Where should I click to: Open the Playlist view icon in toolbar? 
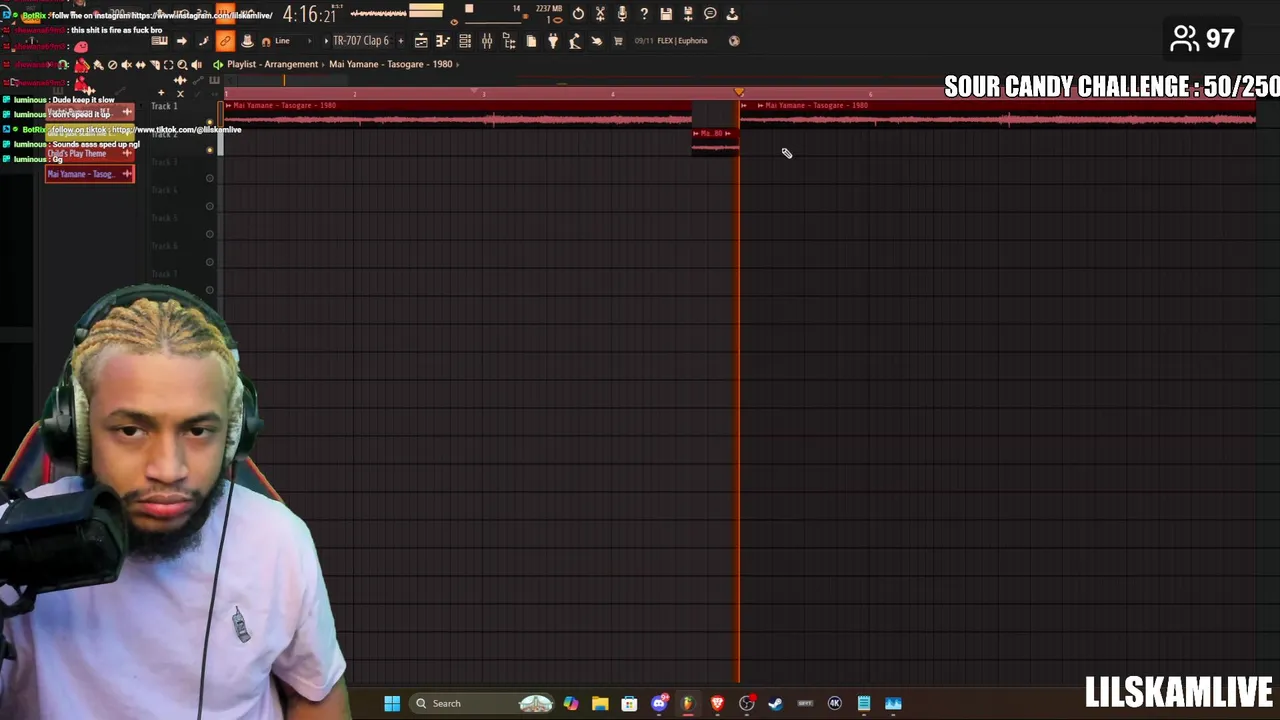click(421, 41)
